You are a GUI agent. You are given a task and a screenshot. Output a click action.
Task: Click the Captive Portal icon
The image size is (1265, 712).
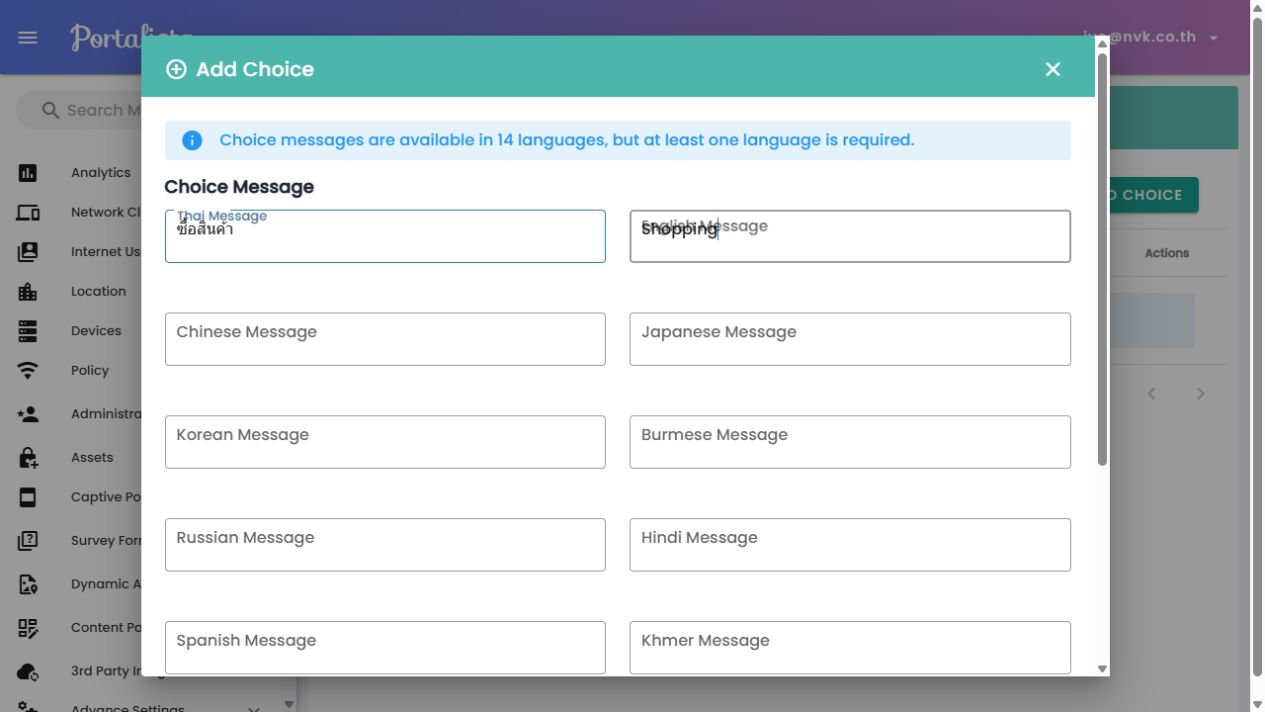tap(28, 497)
